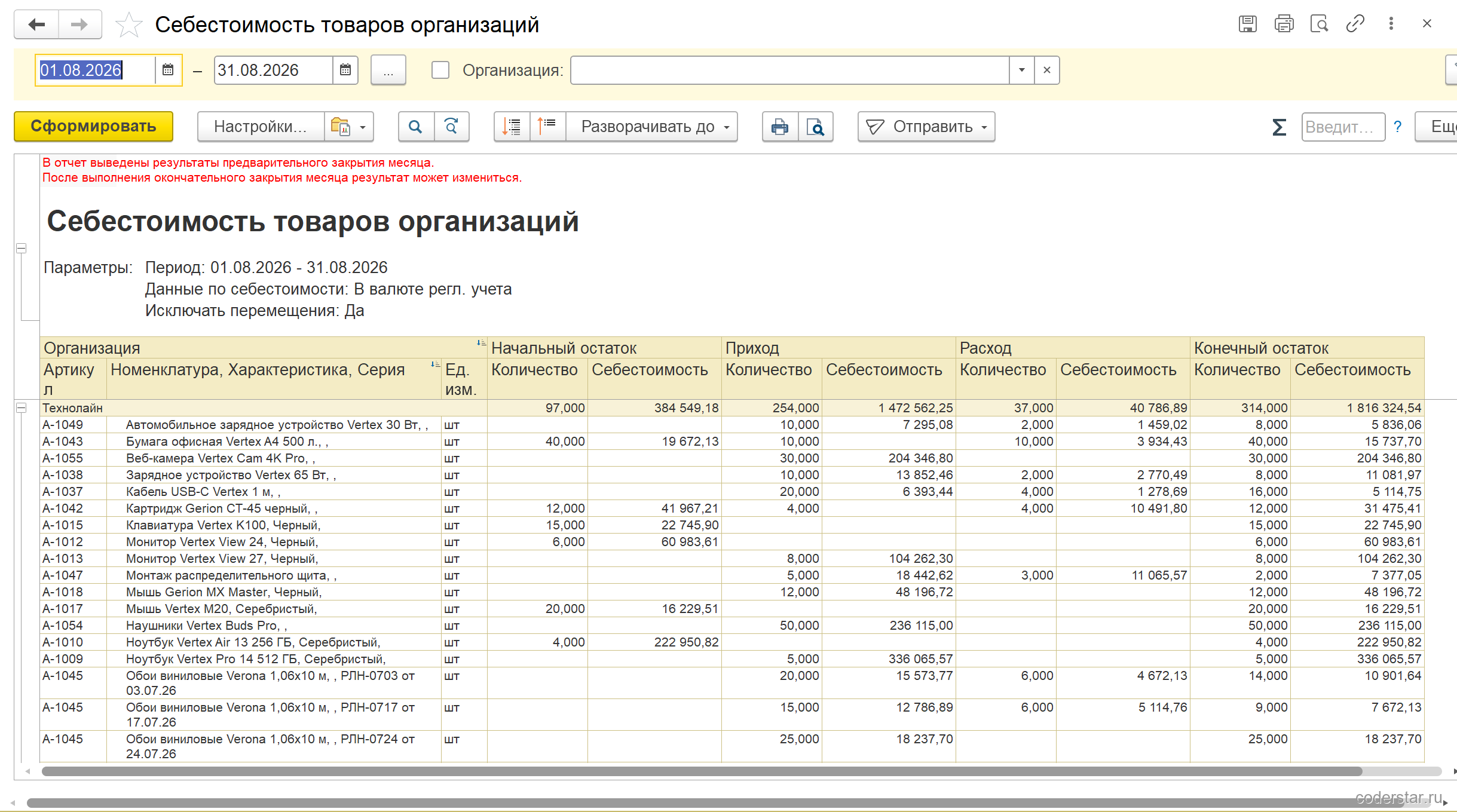
Task: Open calendar for the start date
Action: (x=168, y=70)
